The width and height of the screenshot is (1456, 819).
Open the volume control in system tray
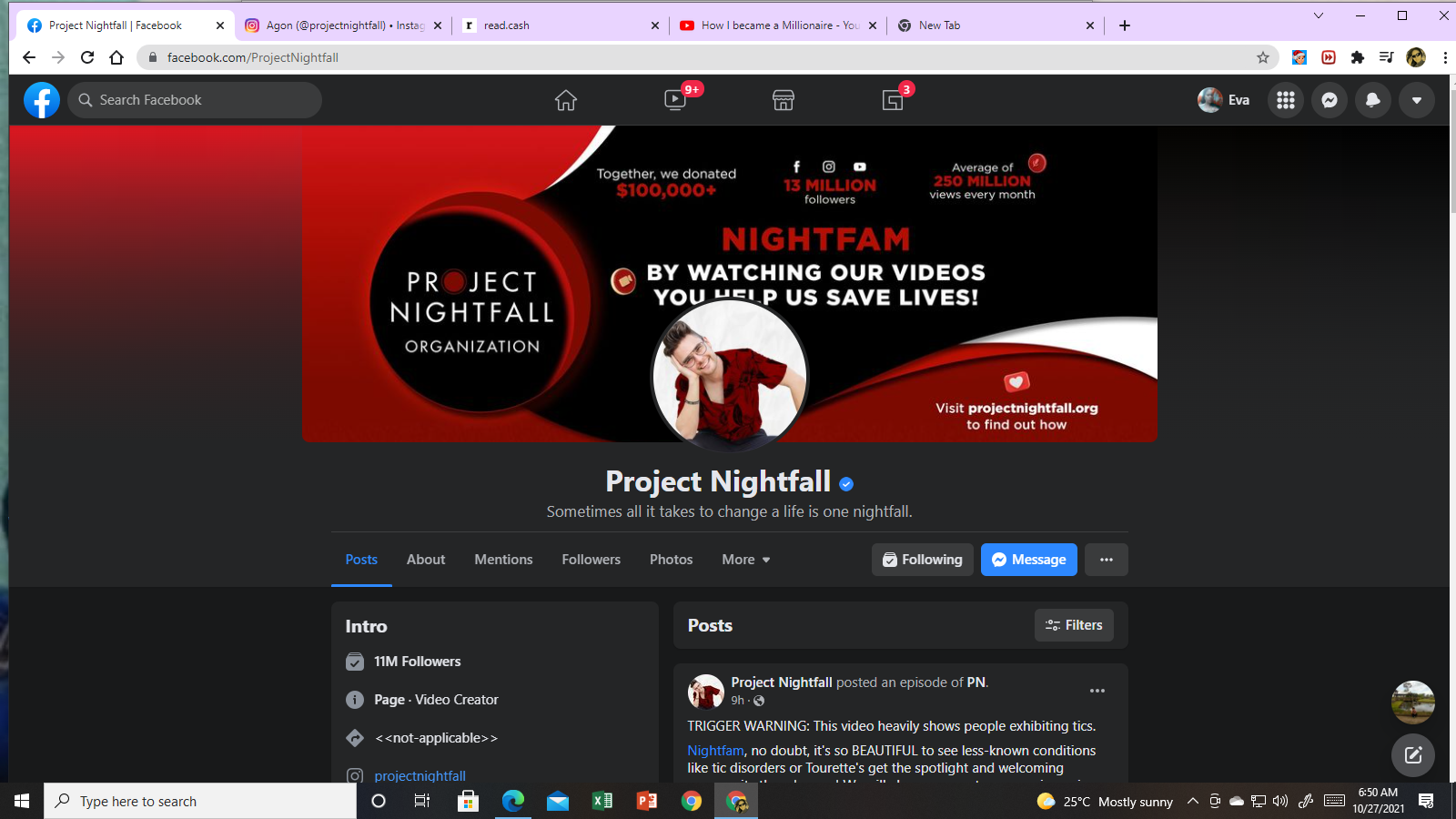1280,801
